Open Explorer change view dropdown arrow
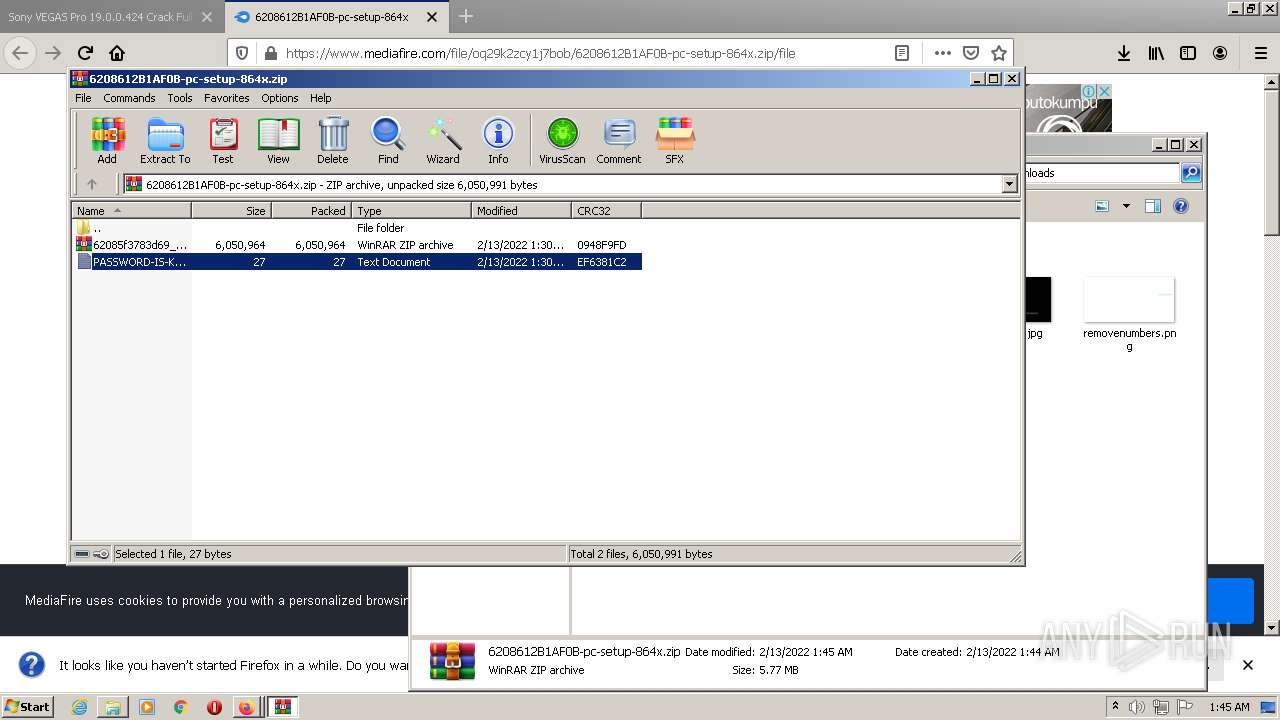The height and width of the screenshot is (720, 1280). tap(1126, 206)
